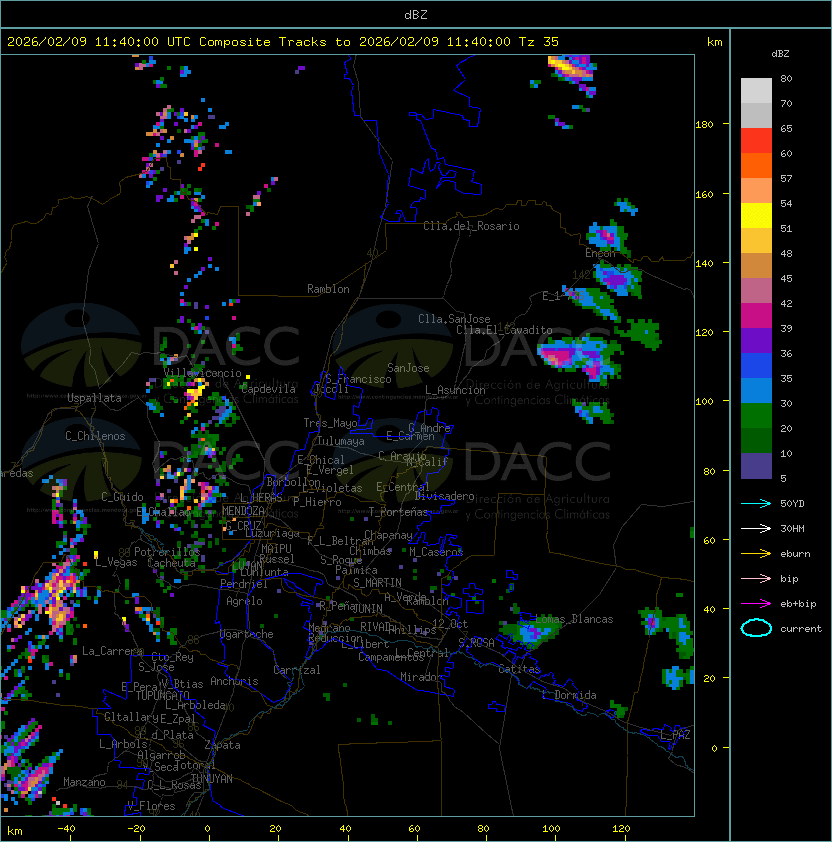This screenshot has height=842, width=832.
Task: Select the 'JUNIN' place label
Action: 368,608
